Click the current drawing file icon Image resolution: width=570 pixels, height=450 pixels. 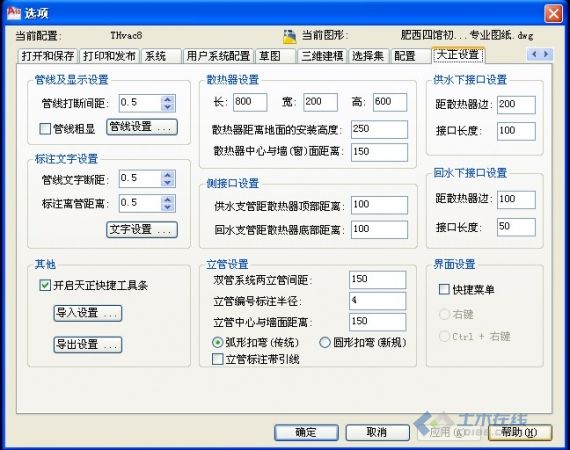pos(289,36)
